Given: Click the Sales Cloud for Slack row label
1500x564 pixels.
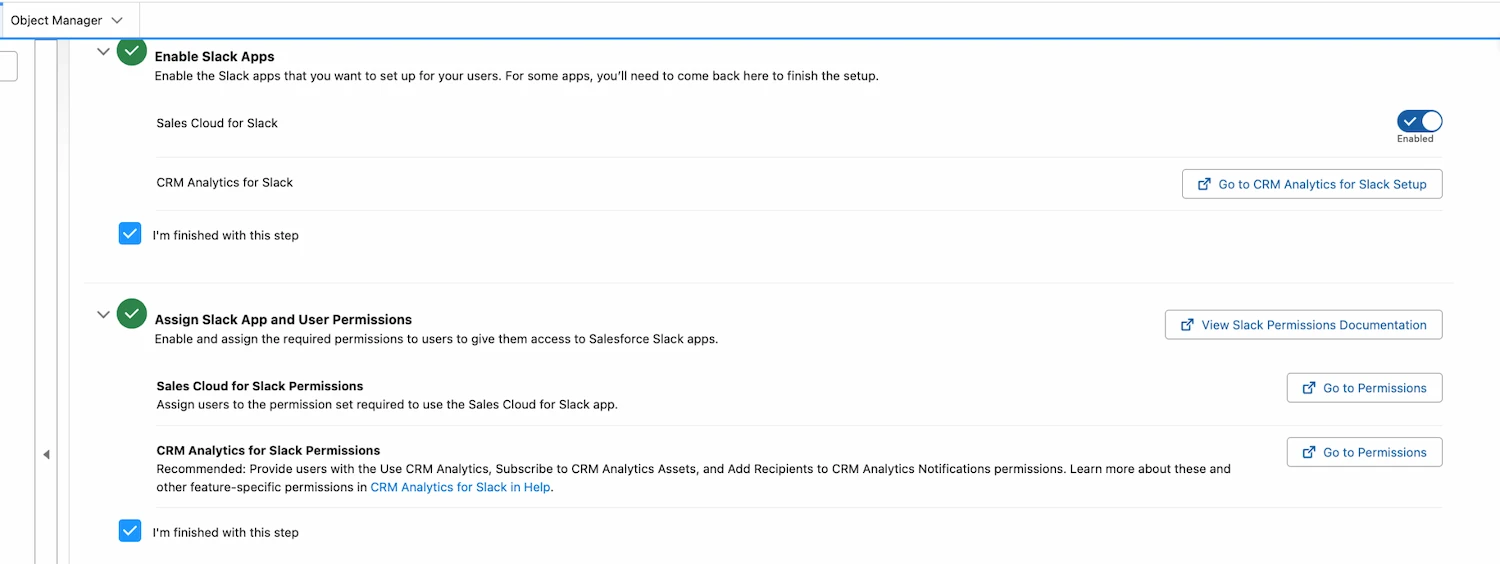Looking at the screenshot, I should coord(217,123).
